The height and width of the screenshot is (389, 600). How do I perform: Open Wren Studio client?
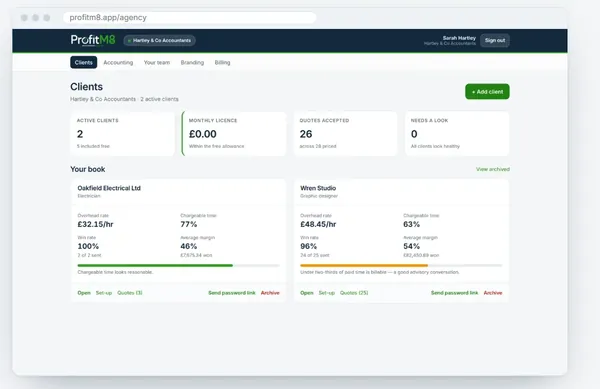(307, 293)
